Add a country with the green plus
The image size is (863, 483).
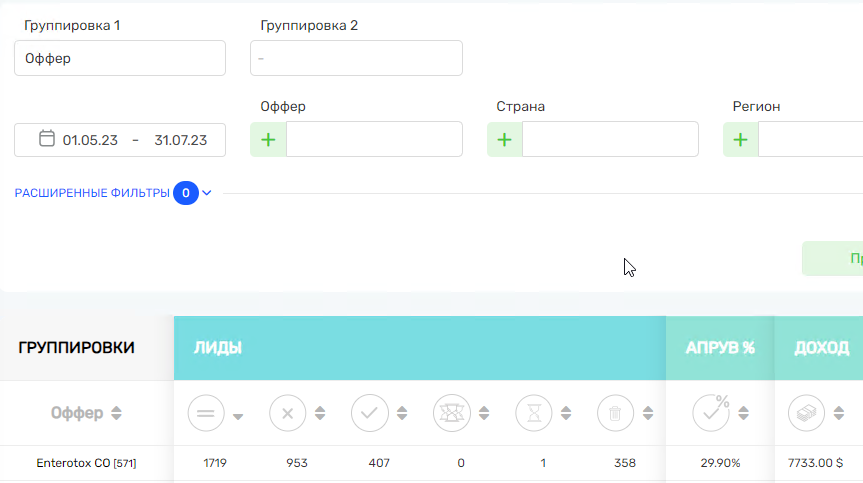click(504, 140)
